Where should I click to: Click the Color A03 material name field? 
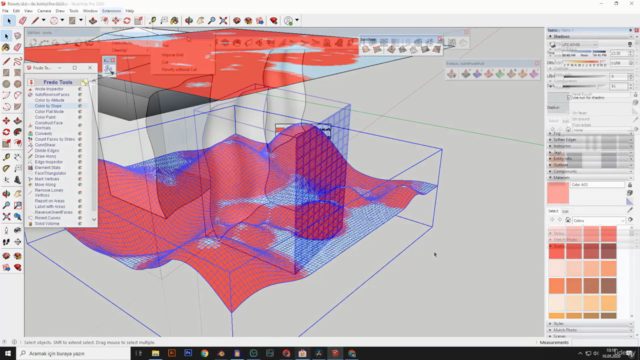click(597, 185)
